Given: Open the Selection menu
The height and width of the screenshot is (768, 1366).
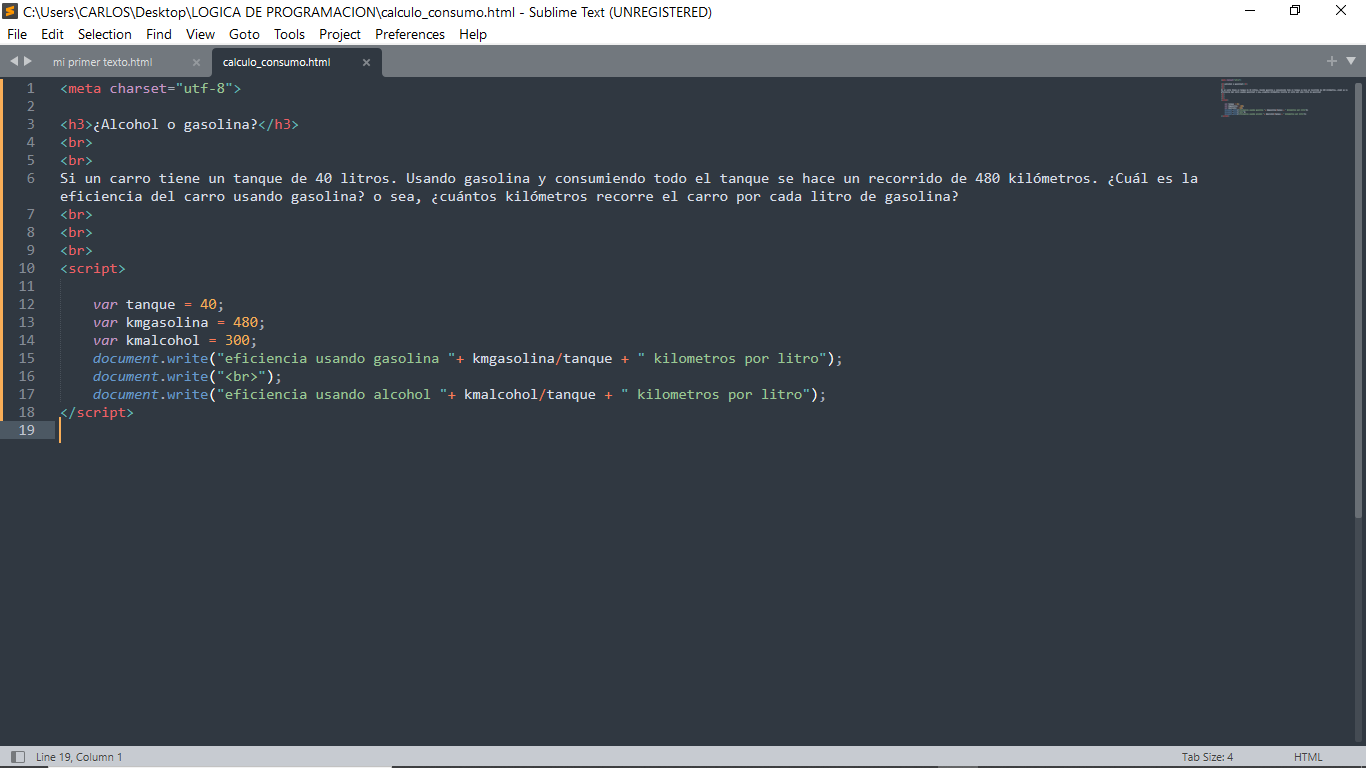Looking at the screenshot, I should 105,34.
